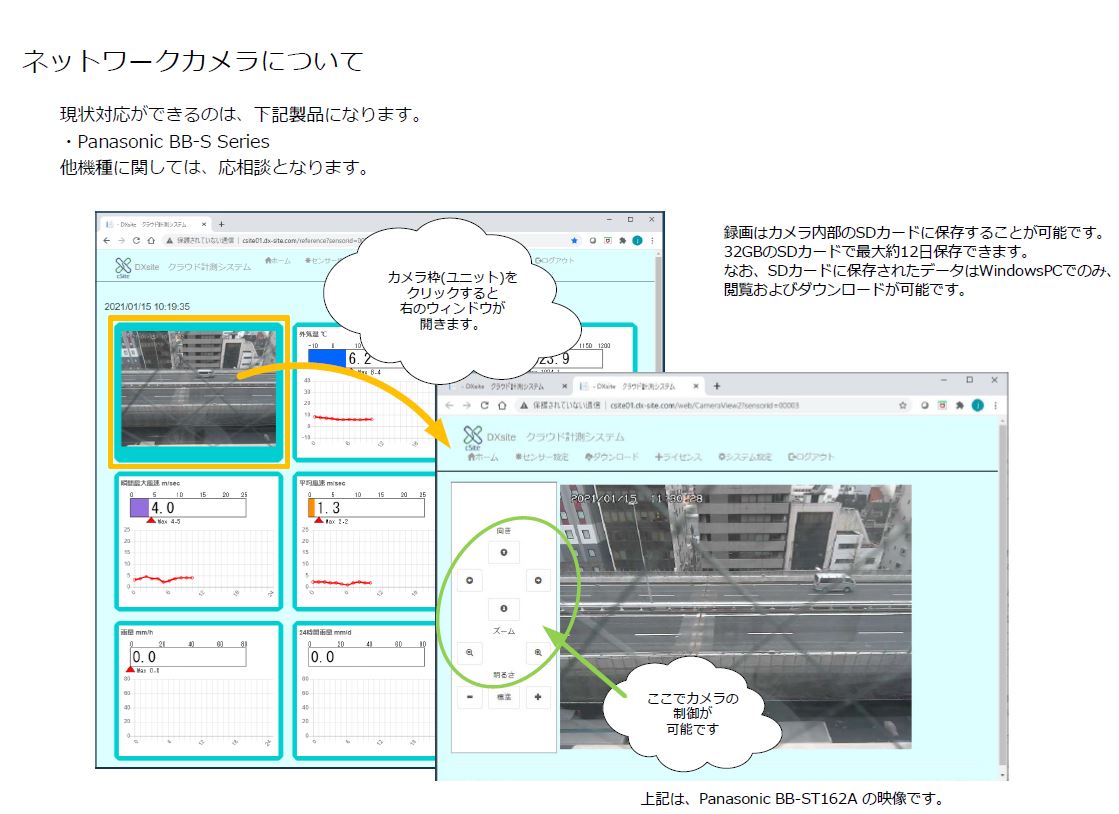Reset brightness with the 標準 button
This screenshot has height=814, width=1119.
click(x=504, y=697)
